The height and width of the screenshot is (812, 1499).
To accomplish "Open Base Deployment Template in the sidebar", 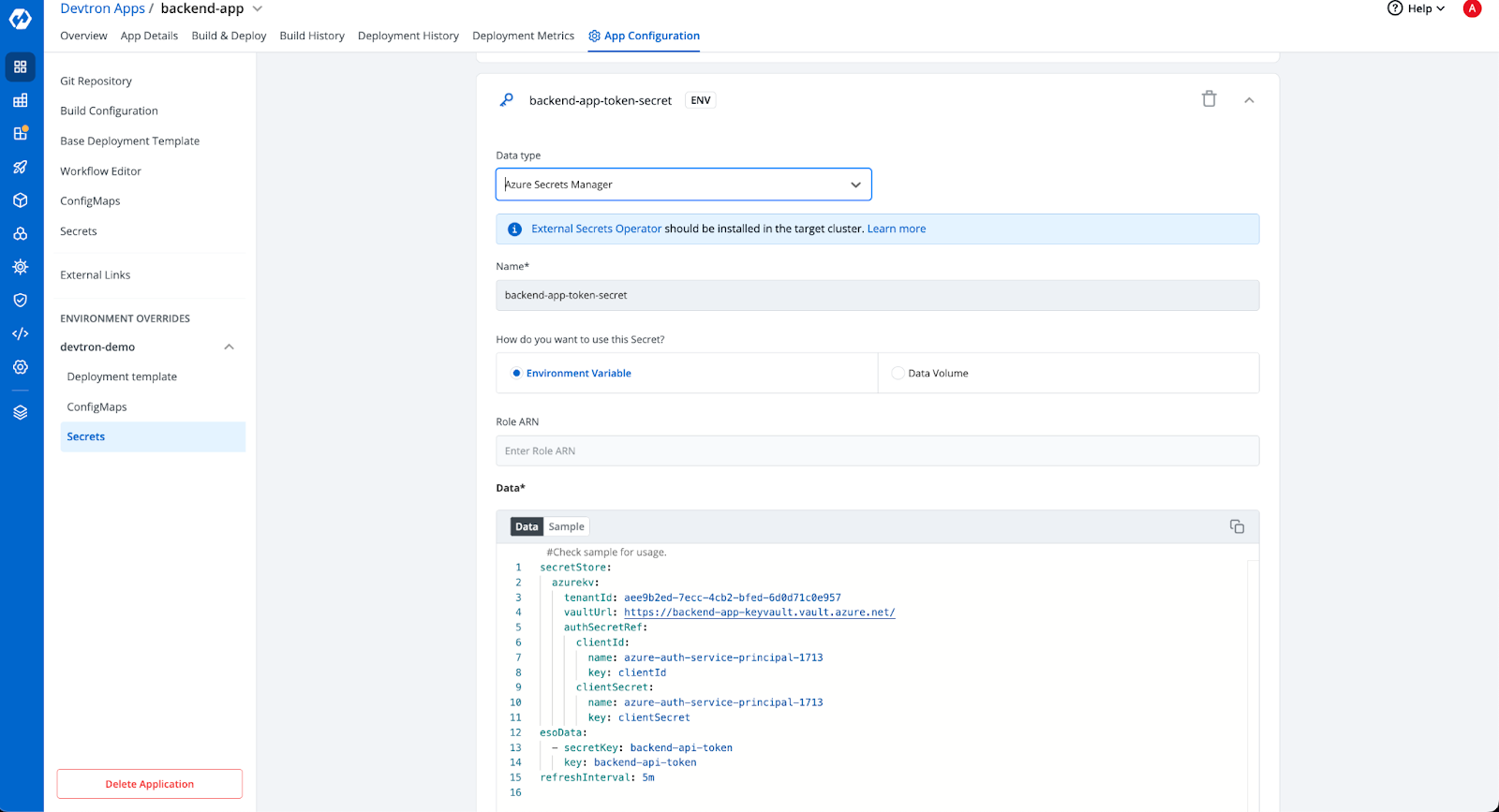I will [129, 141].
